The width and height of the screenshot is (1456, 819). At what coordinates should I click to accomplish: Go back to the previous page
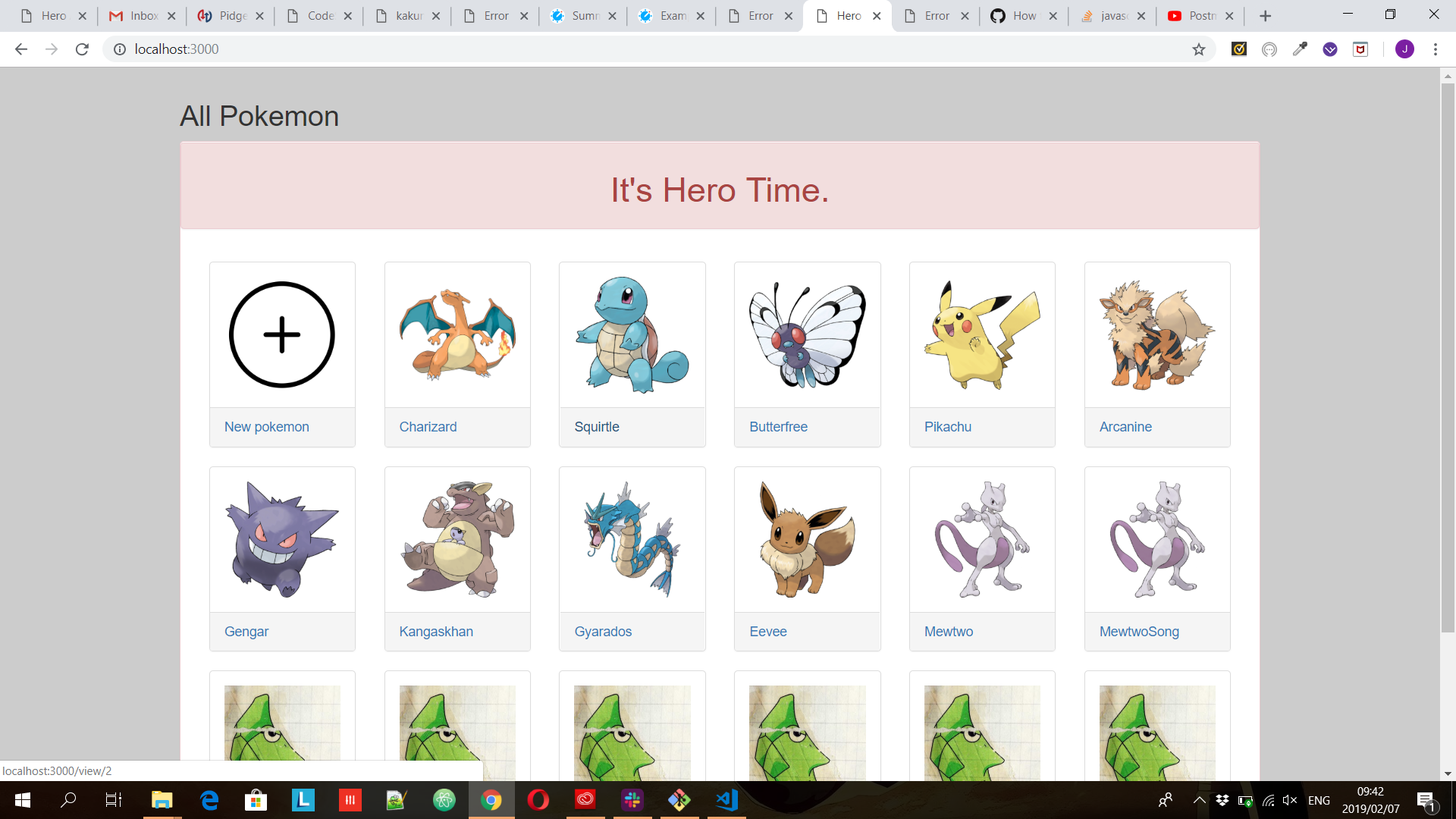pyautogui.click(x=21, y=49)
